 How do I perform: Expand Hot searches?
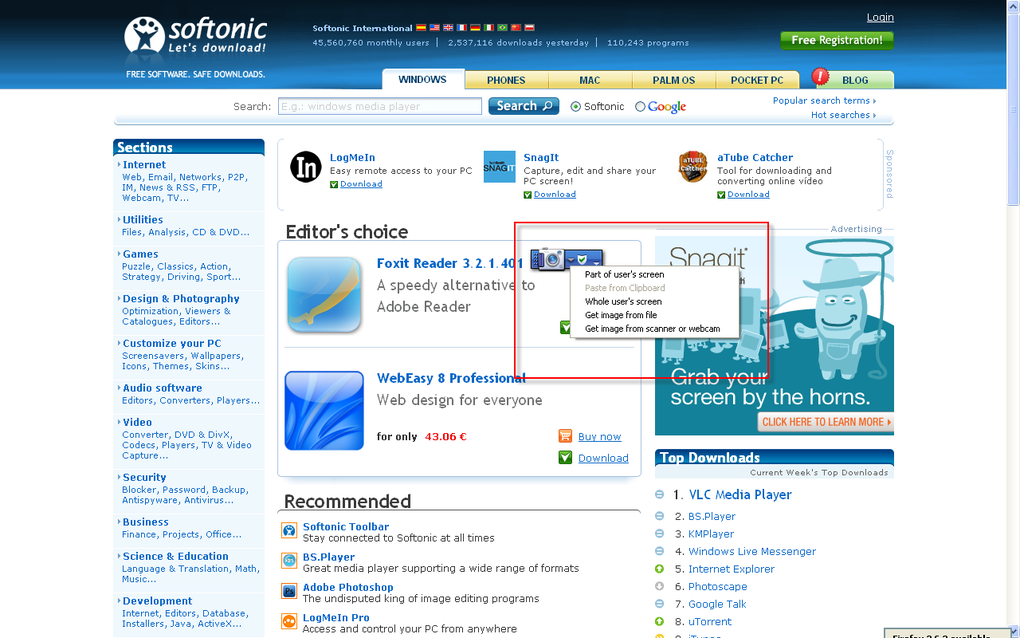point(843,115)
